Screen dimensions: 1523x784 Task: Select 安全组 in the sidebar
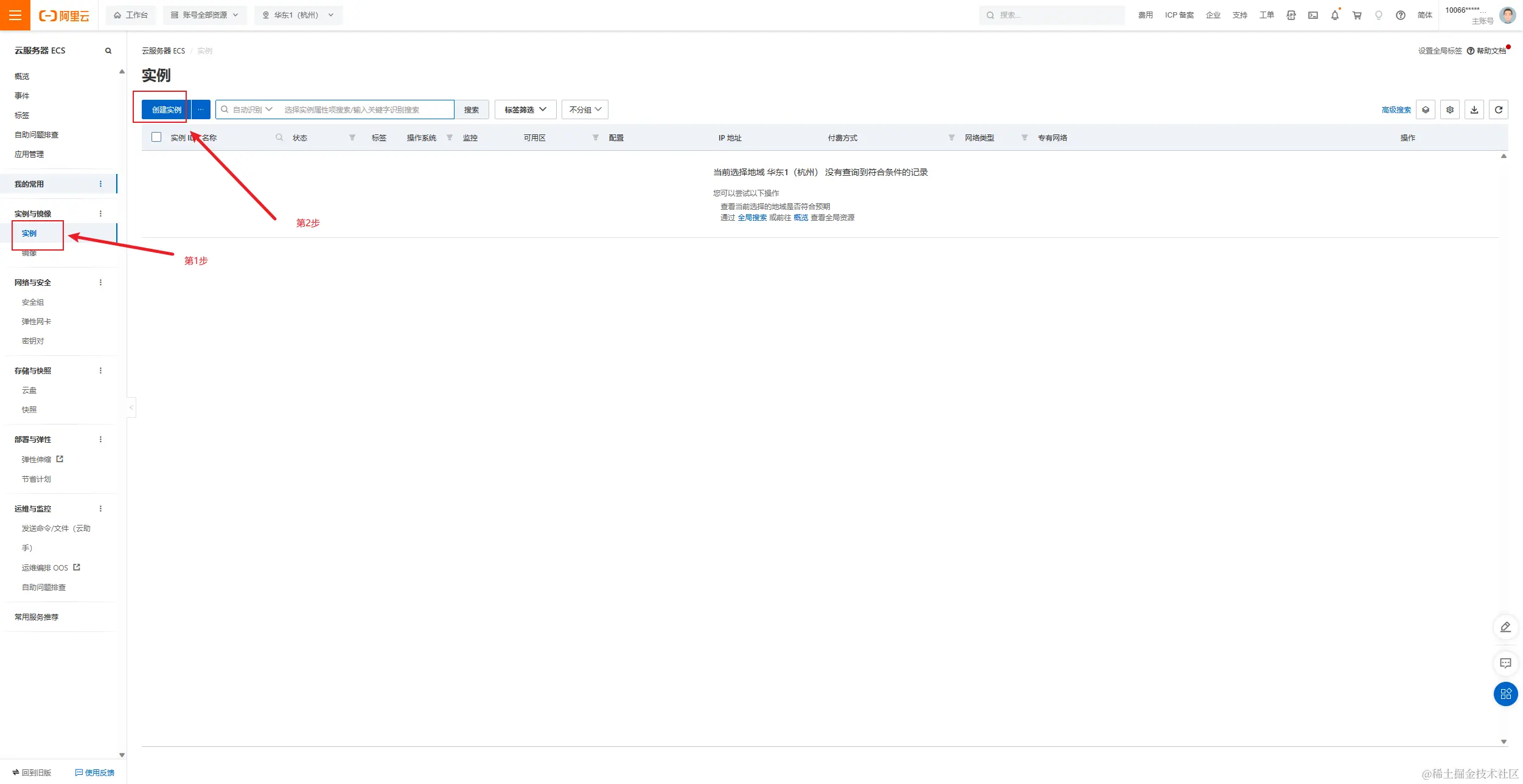[33, 302]
